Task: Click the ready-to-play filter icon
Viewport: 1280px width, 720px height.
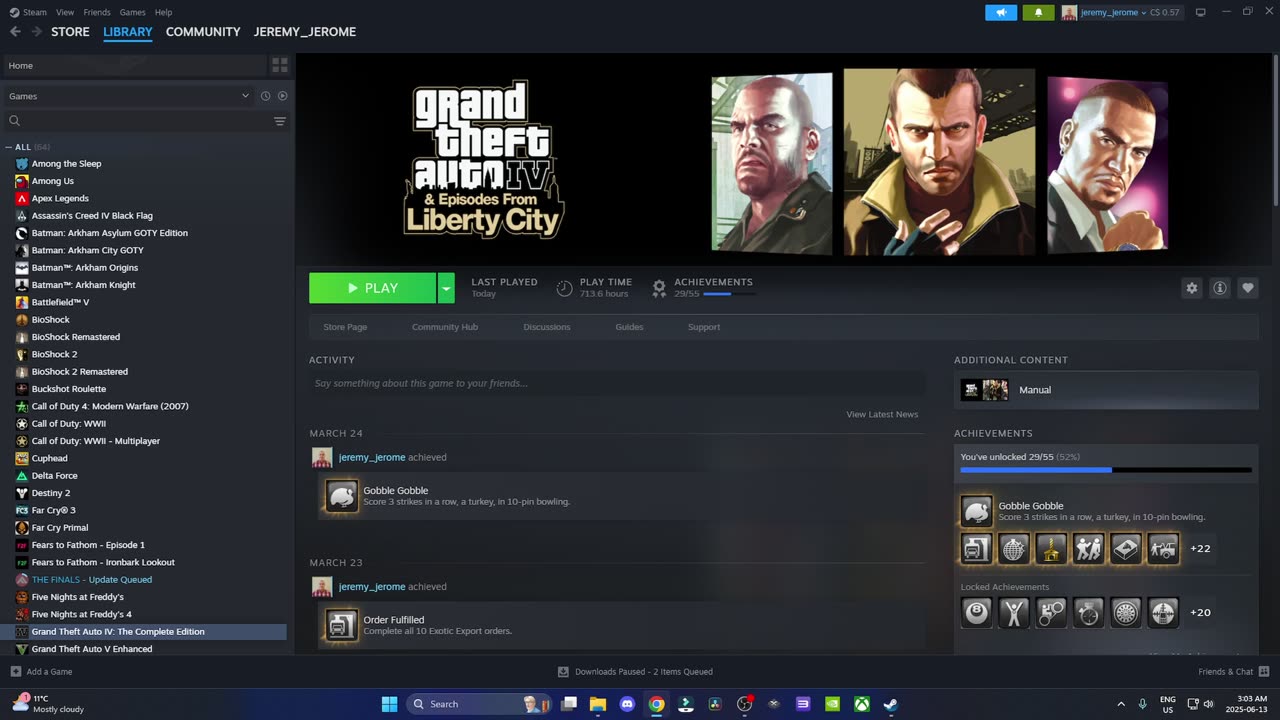Action: tap(282, 96)
